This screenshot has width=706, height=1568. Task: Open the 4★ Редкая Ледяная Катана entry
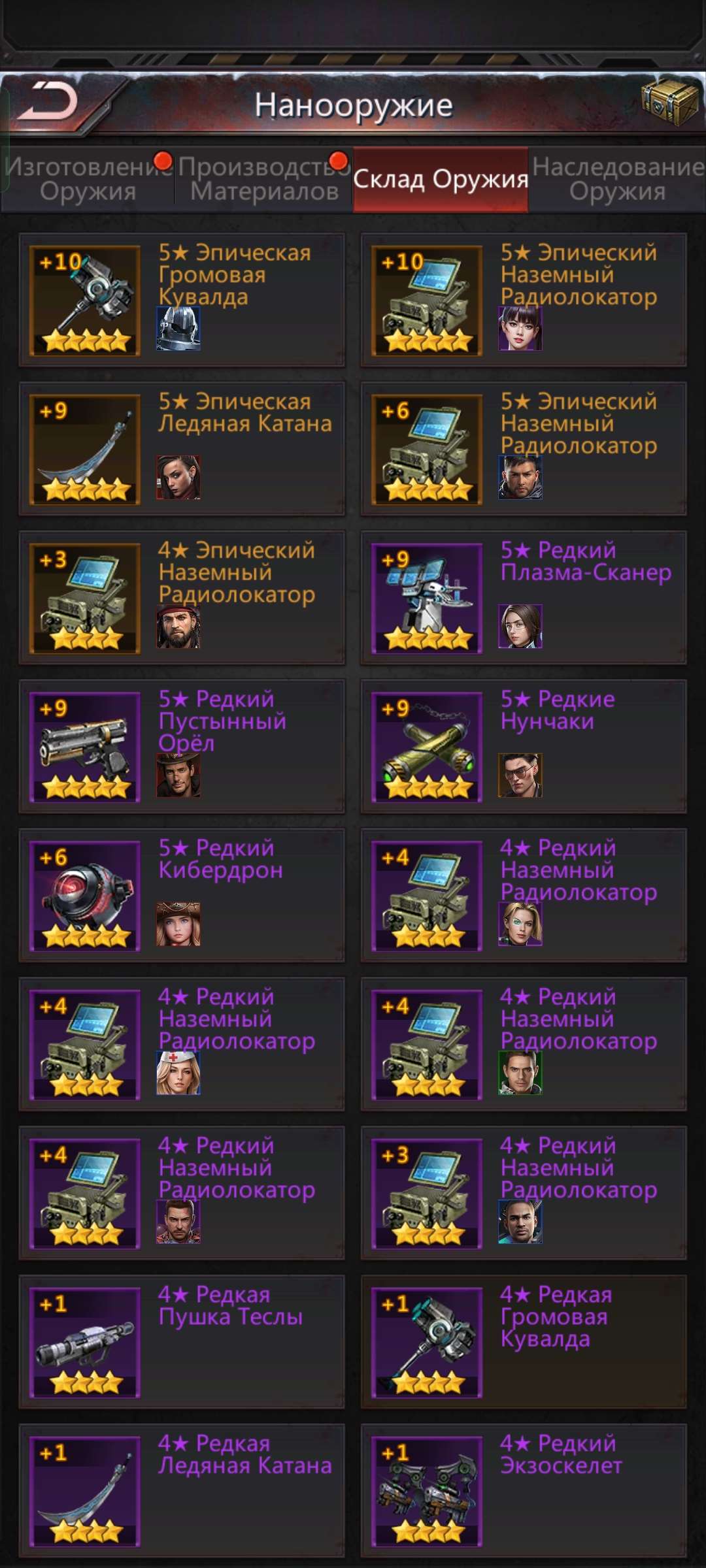coord(182,1491)
